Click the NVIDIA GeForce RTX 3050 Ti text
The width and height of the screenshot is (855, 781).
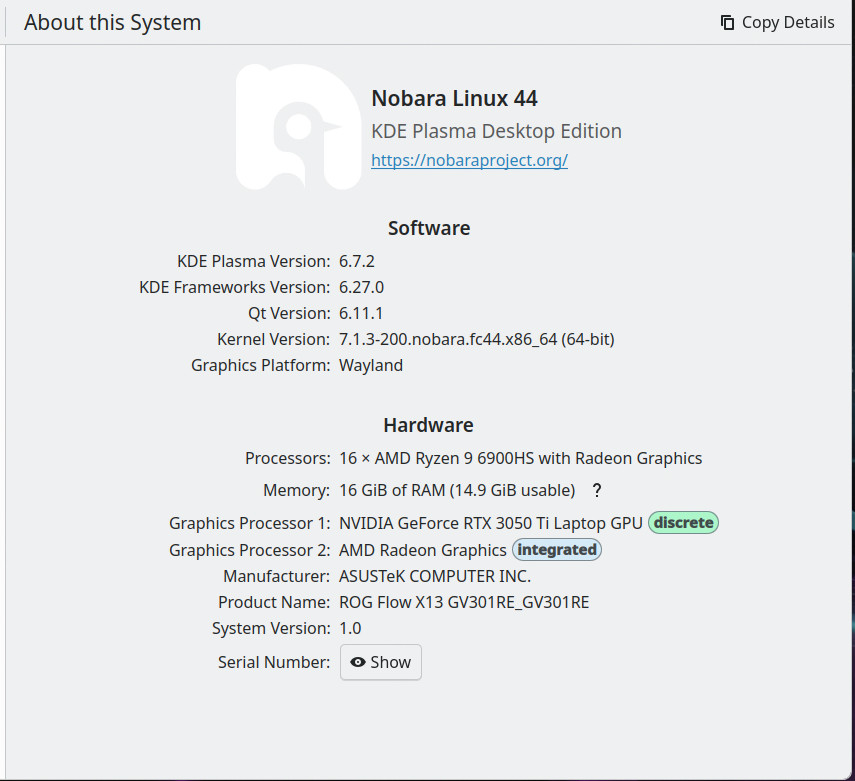pos(491,523)
